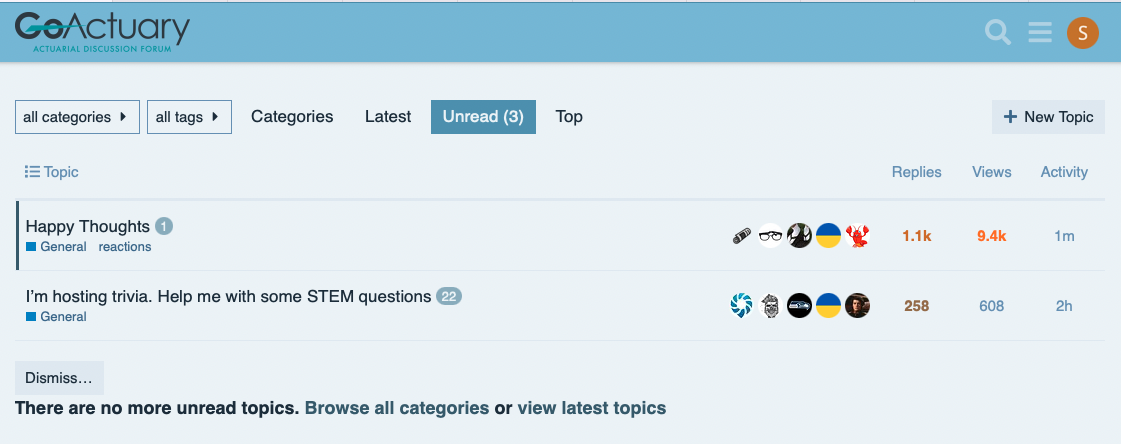Click the glasses avatar on Happy Thoughts

pyautogui.click(x=771, y=236)
